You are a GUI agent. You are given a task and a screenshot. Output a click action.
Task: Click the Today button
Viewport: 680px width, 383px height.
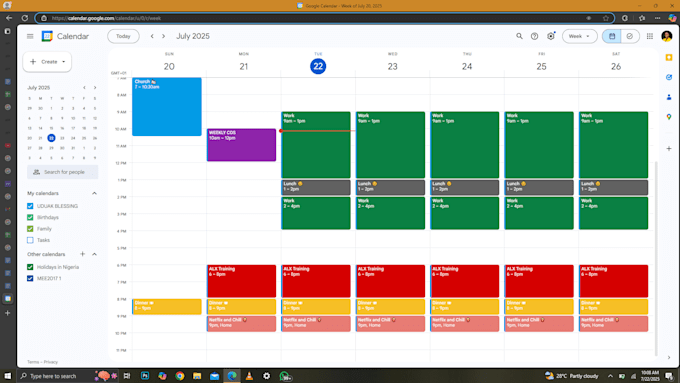[x=123, y=36]
